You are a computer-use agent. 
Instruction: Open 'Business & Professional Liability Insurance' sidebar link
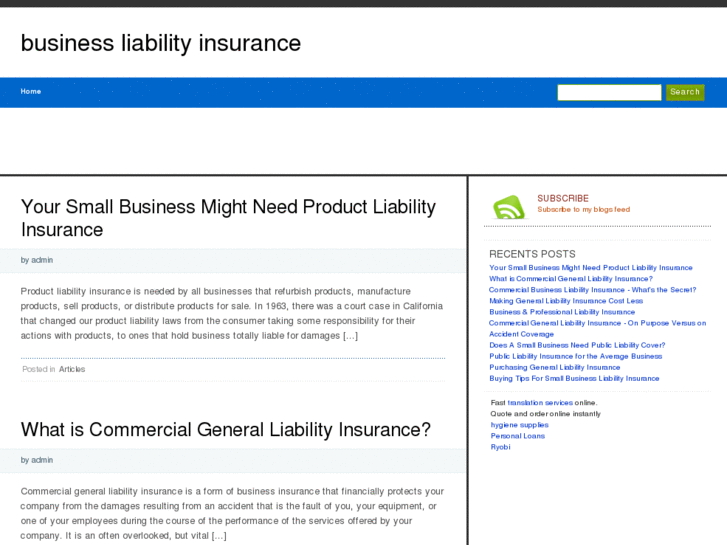pos(562,312)
